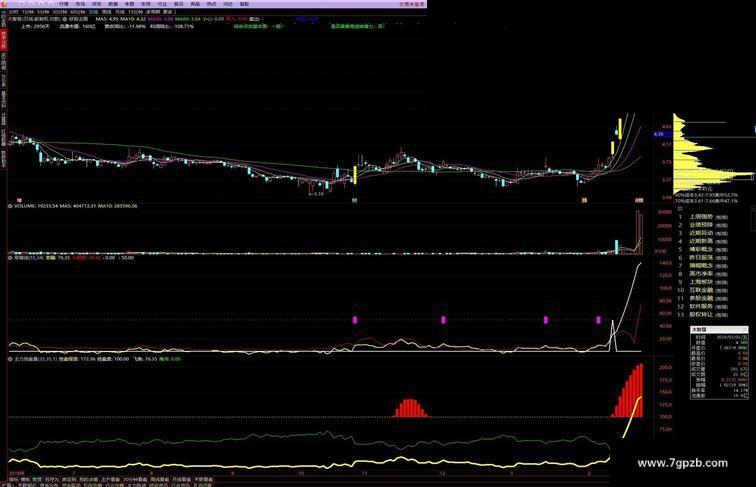Screen dimensions: 756x487
Task: Switch to the 30分钟 period tab
Action: (60, 12)
